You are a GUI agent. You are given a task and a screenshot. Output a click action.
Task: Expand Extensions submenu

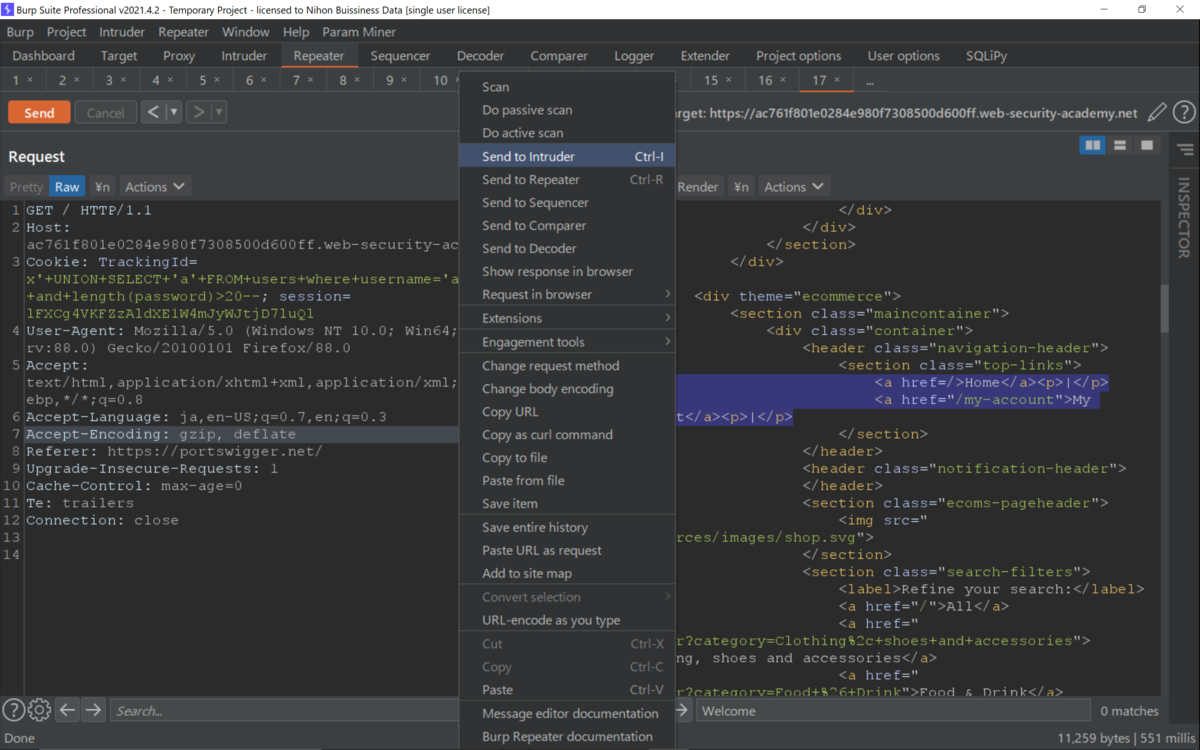click(x=567, y=318)
